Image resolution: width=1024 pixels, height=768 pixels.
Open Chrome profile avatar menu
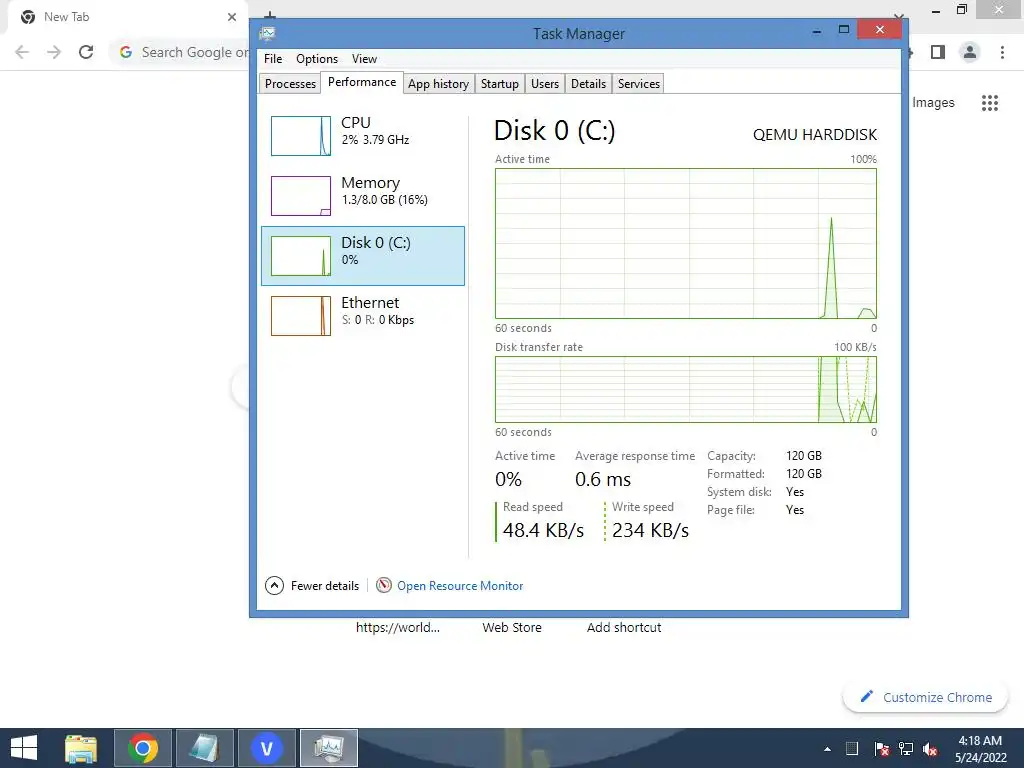[970, 52]
